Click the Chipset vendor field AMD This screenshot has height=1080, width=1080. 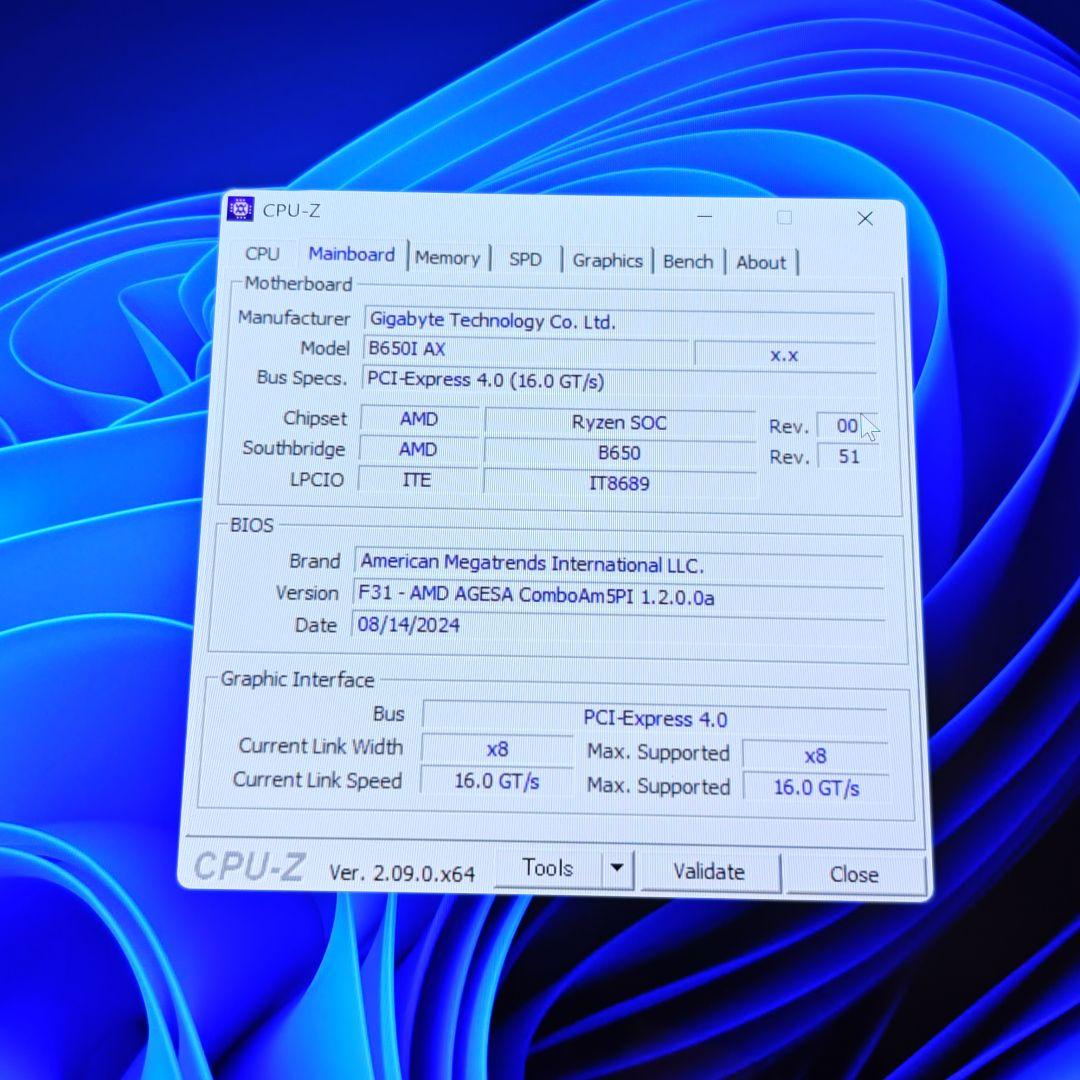tap(419, 419)
